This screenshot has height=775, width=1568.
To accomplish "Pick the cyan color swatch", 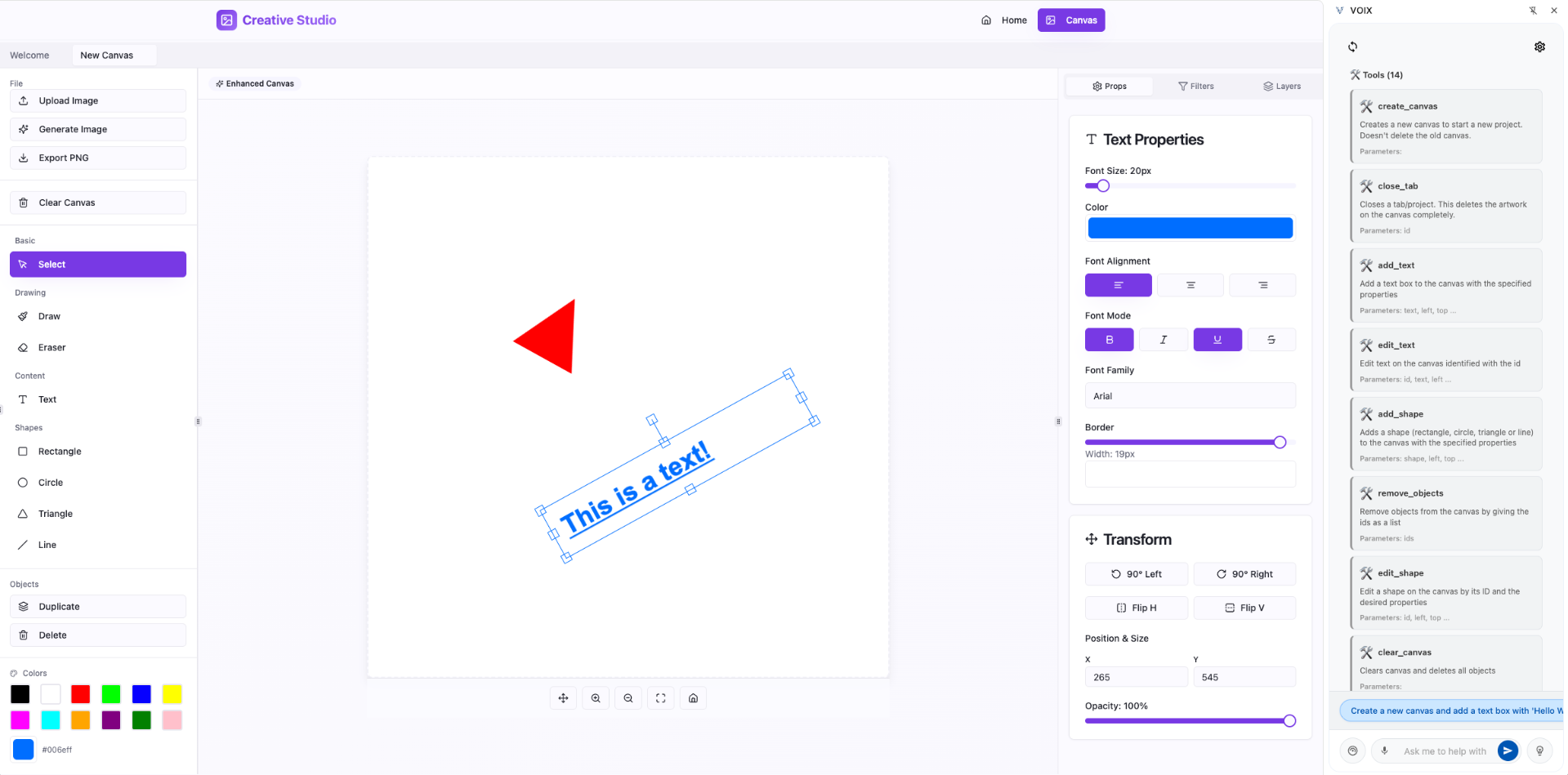I will pos(51,720).
